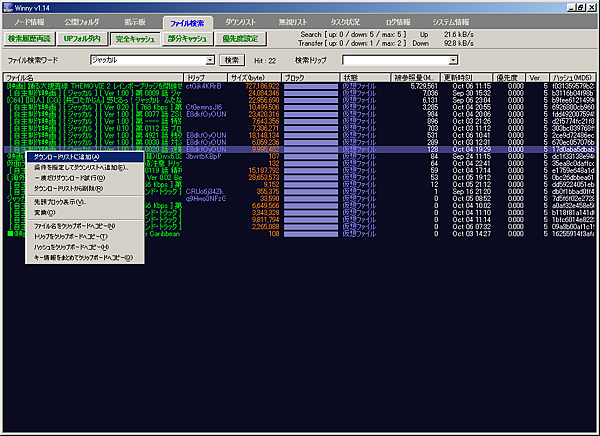Sort by the トリップ column header

(x=205, y=78)
